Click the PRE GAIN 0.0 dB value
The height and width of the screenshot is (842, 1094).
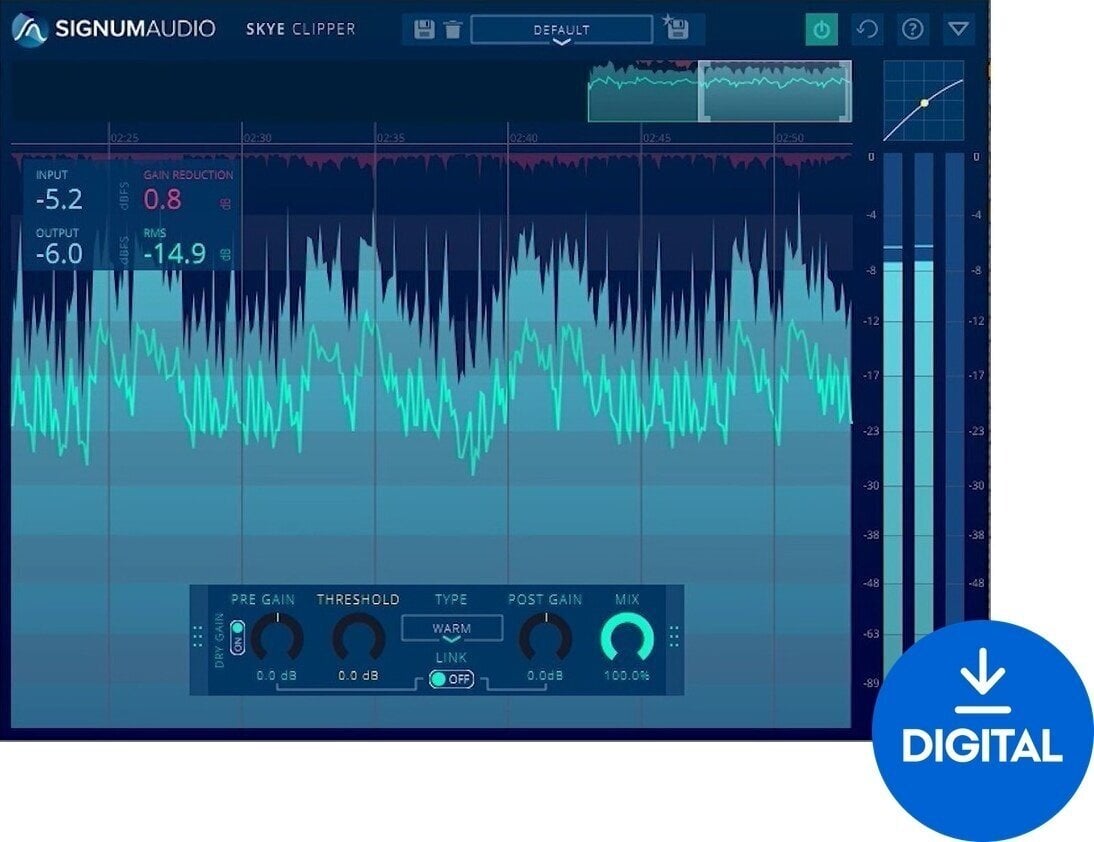pos(276,675)
